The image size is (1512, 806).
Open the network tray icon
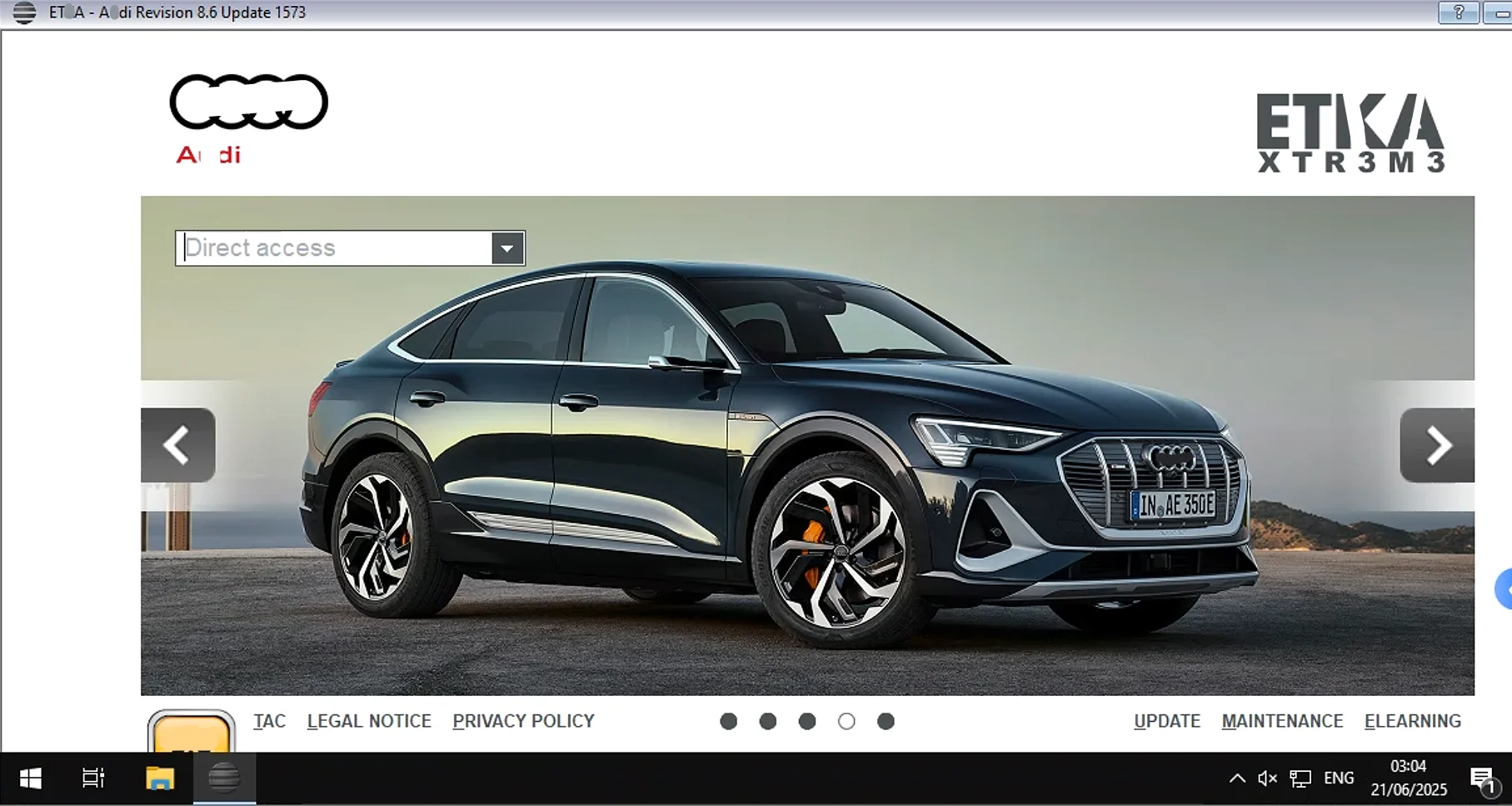click(1300, 778)
